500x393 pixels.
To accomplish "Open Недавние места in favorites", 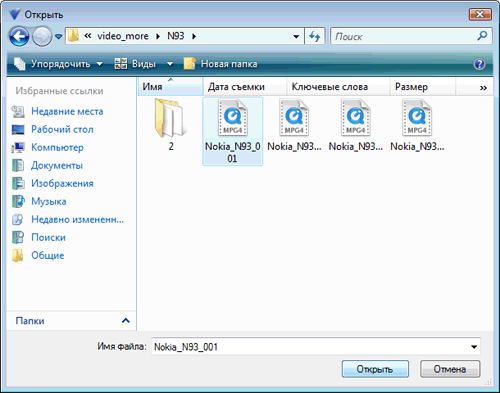I will (x=67, y=111).
